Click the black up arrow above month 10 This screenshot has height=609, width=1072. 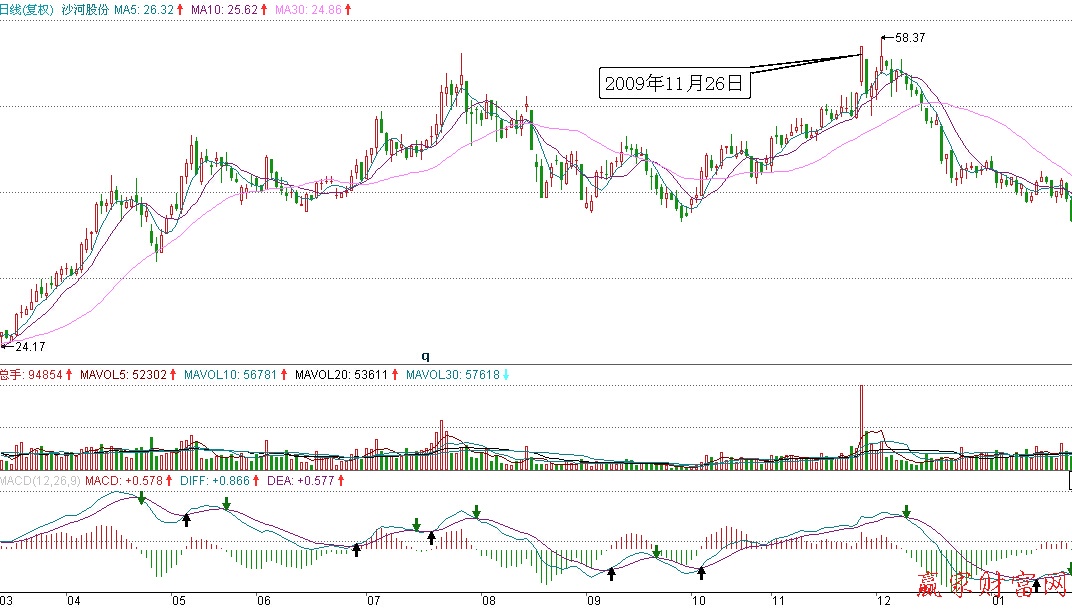click(x=701, y=573)
